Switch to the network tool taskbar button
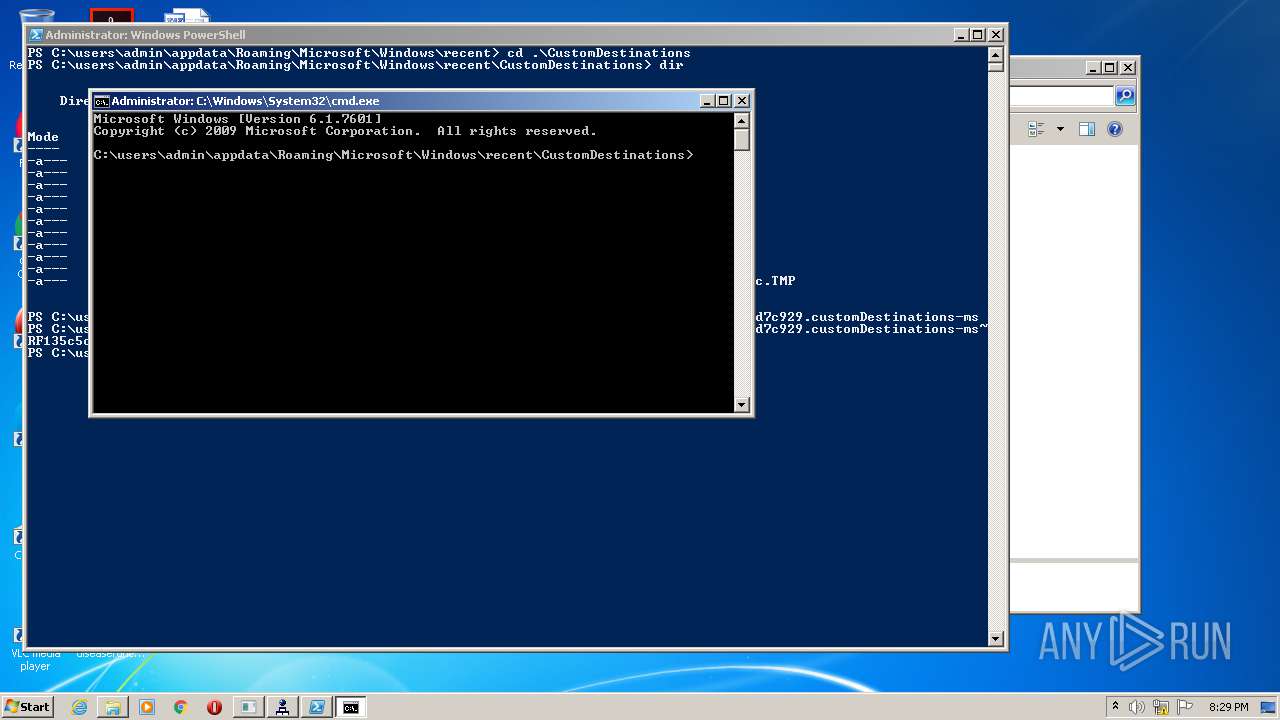 pyautogui.click(x=282, y=707)
